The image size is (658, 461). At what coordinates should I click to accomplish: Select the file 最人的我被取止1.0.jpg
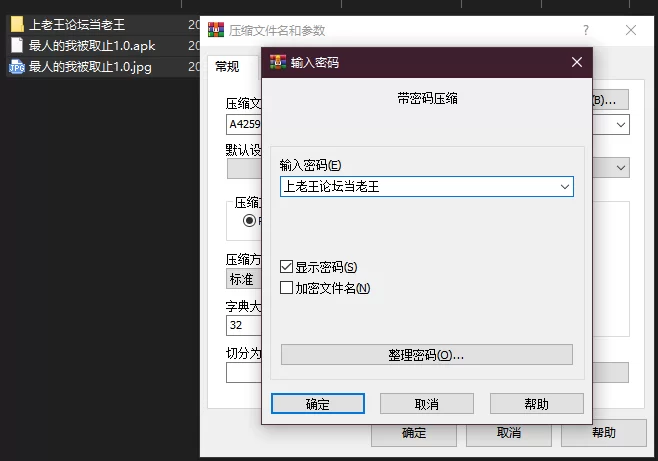click(x=103, y=67)
